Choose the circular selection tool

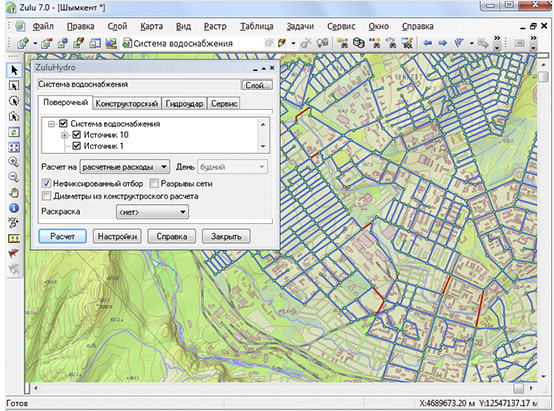14,101
